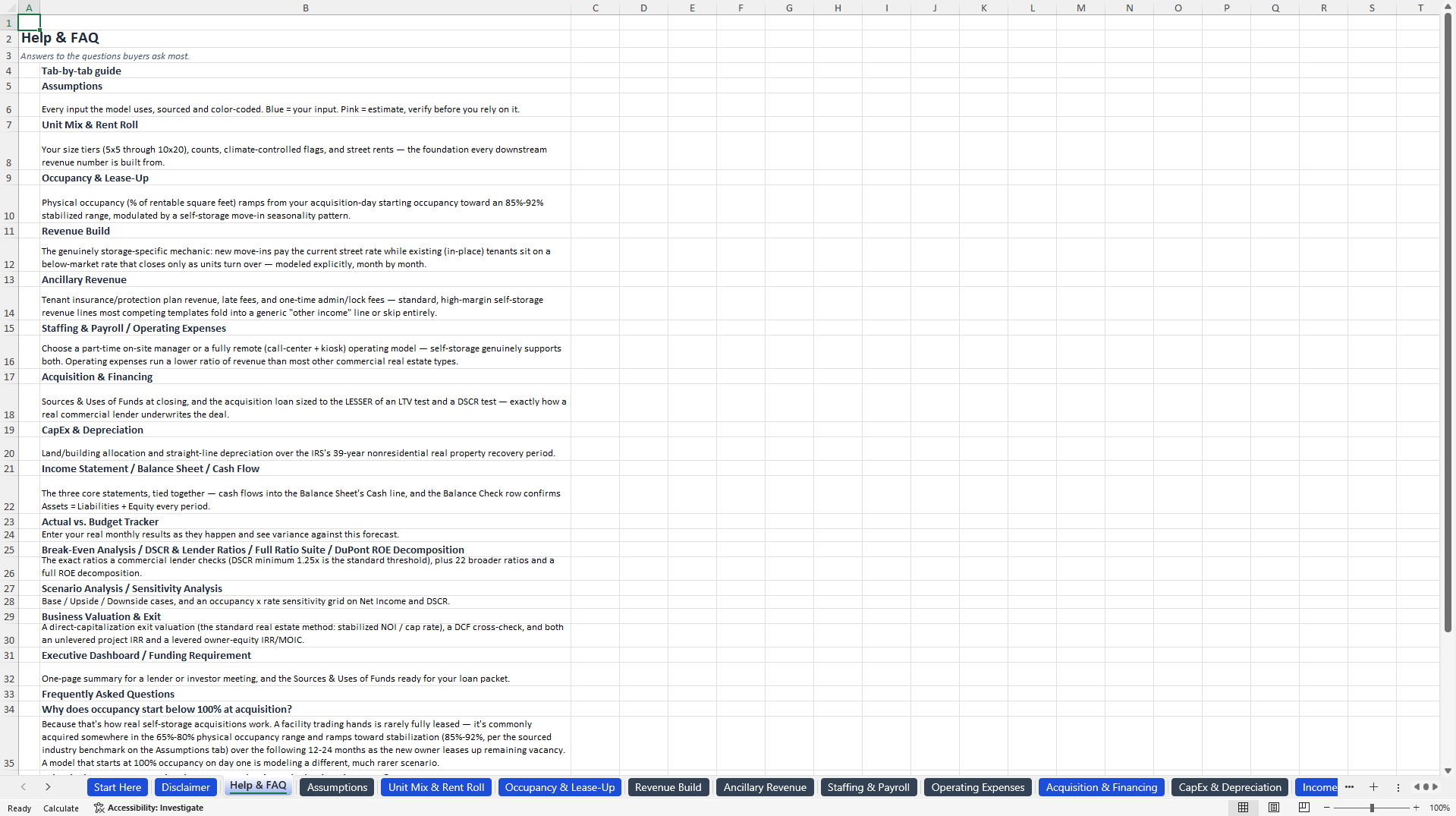Click 'Business Valuation & Exit' heading
Screen dimensions: 1456x816
[x=101, y=616]
